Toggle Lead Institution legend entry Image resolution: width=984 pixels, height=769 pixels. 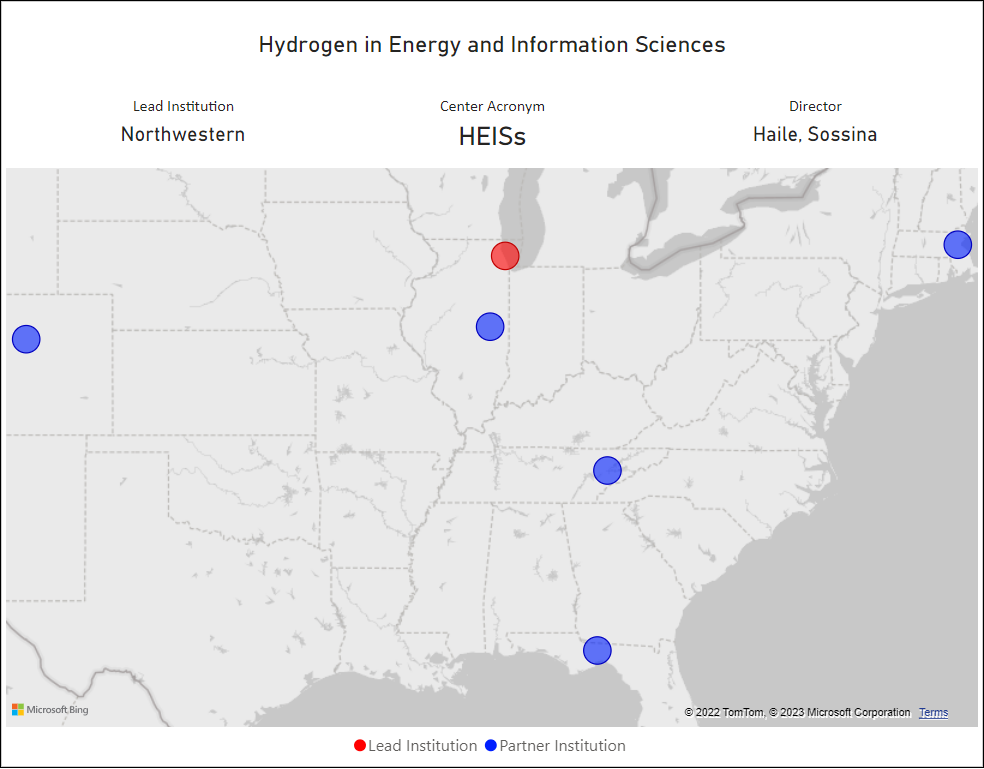pyautogui.click(x=415, y=746)
